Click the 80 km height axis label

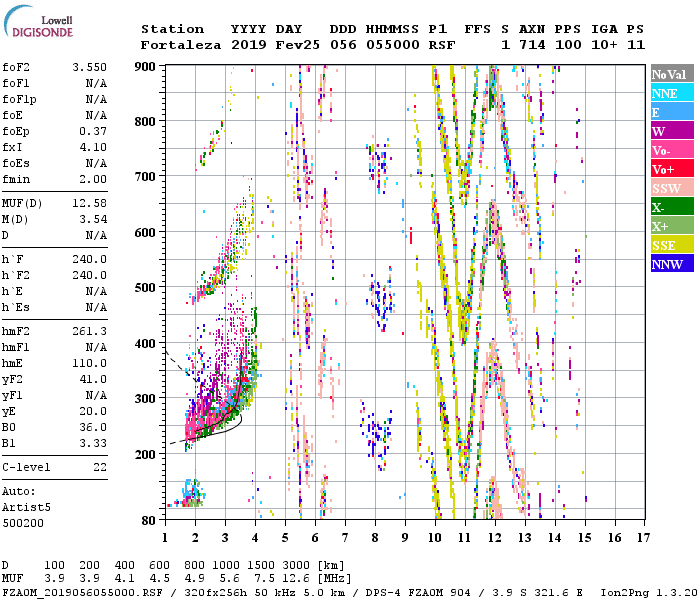click(x=148, y=520)
